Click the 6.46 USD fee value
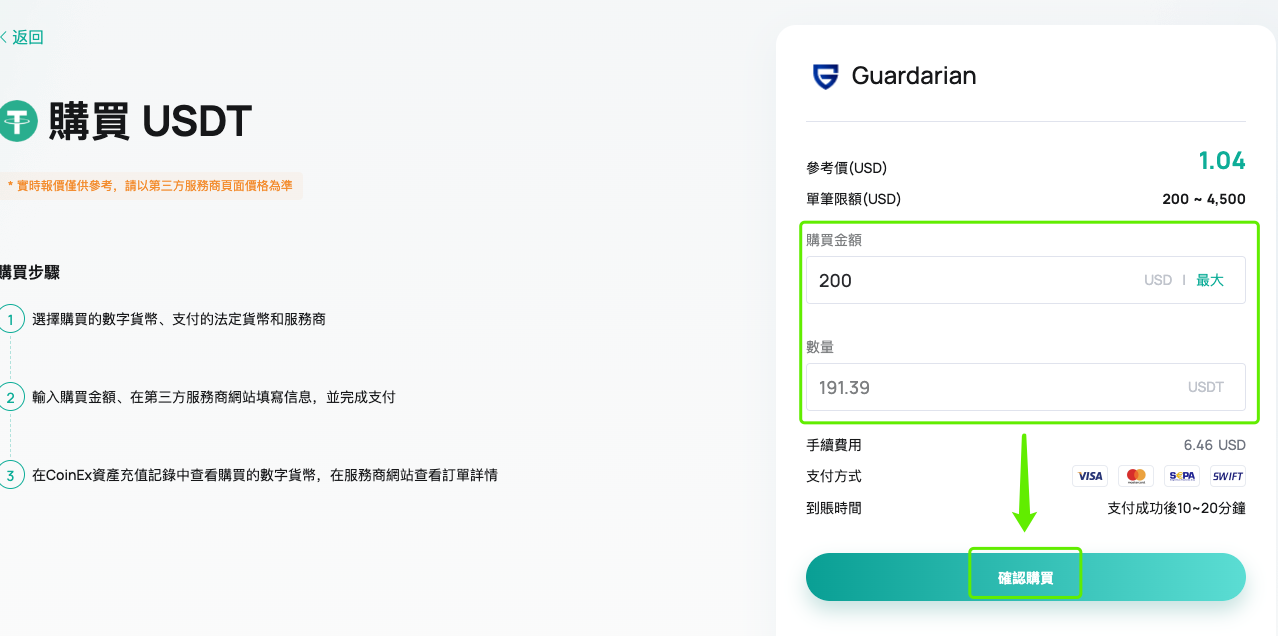 coord(1215,445)
